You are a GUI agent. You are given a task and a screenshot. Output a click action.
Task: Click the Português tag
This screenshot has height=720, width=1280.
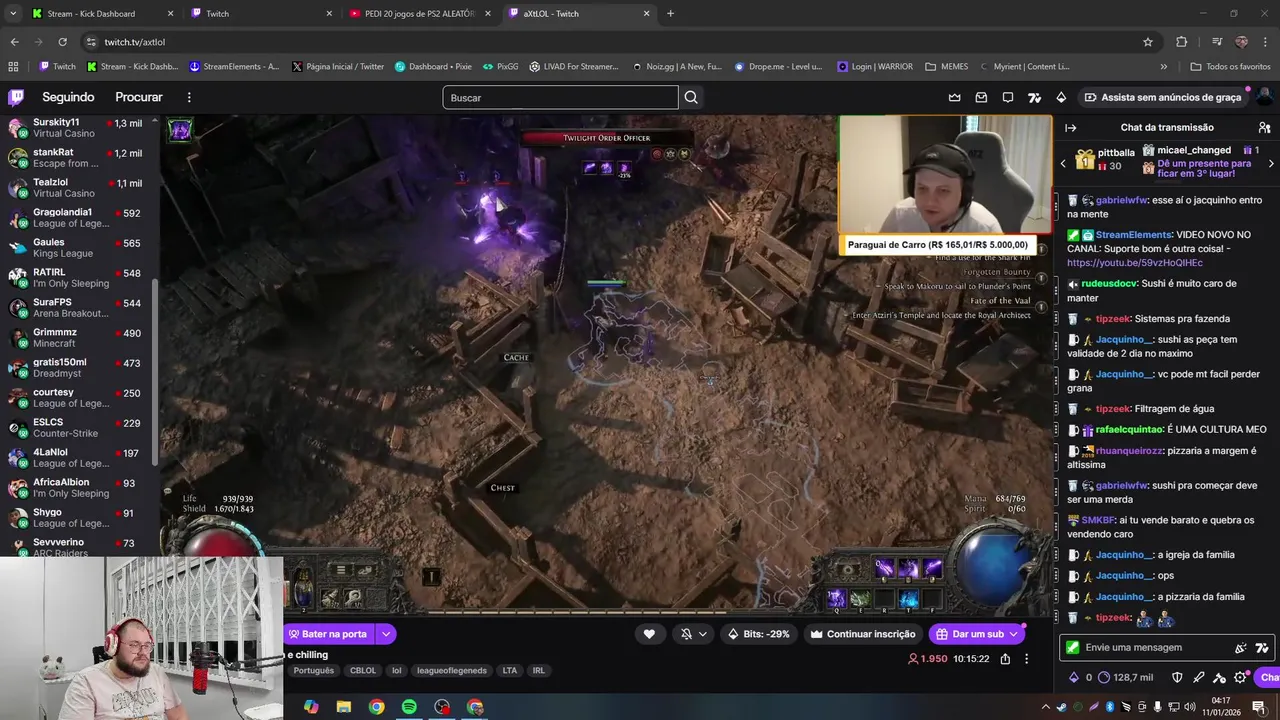313,671
